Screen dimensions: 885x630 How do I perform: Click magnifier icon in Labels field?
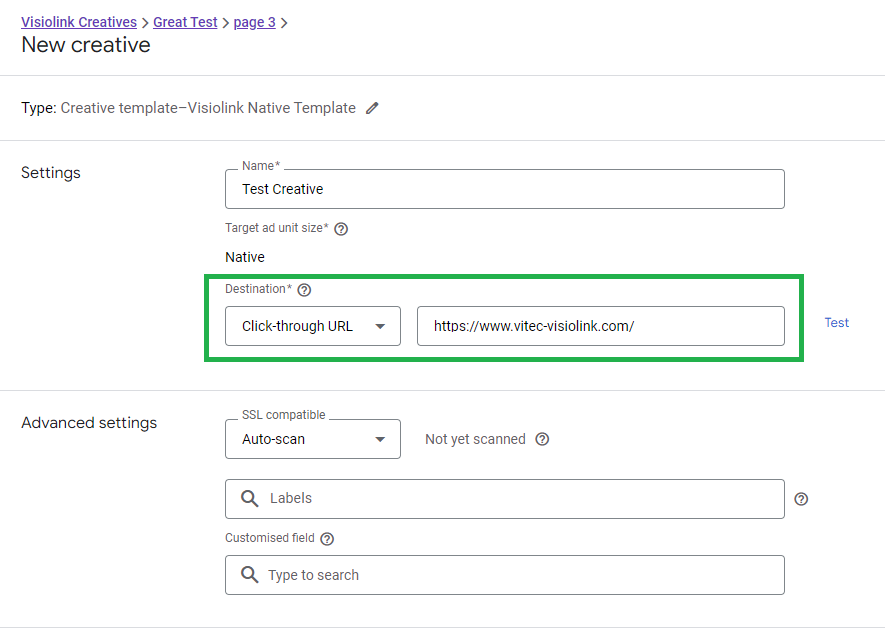coord(249,498)
